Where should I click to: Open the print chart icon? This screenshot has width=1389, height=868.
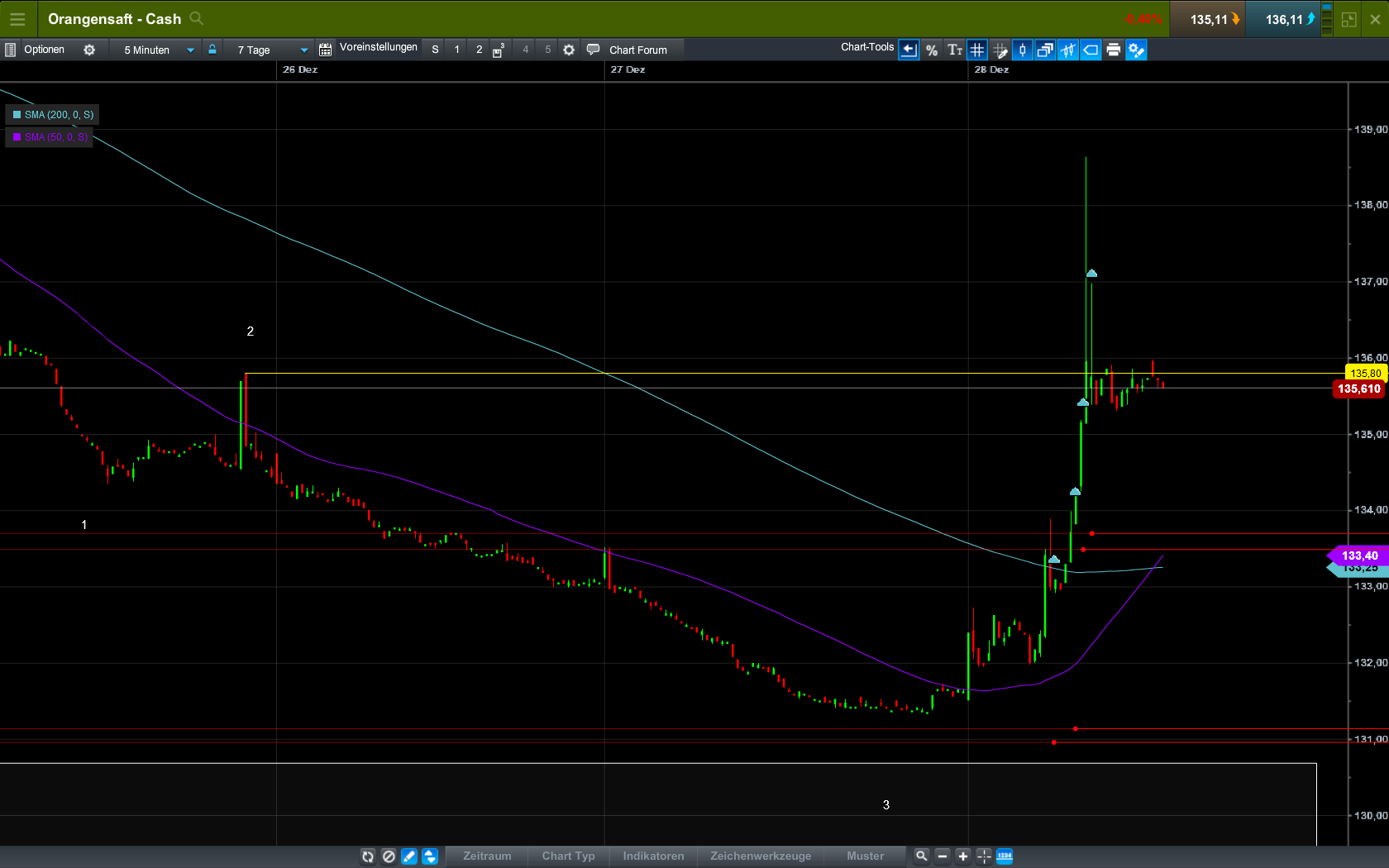tap(1114, 50)
